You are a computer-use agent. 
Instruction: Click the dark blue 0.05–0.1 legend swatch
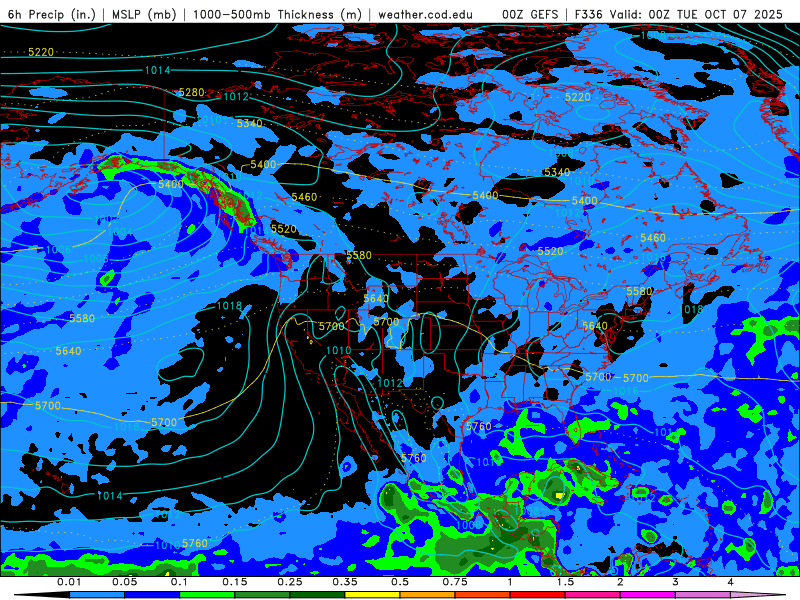152,595
